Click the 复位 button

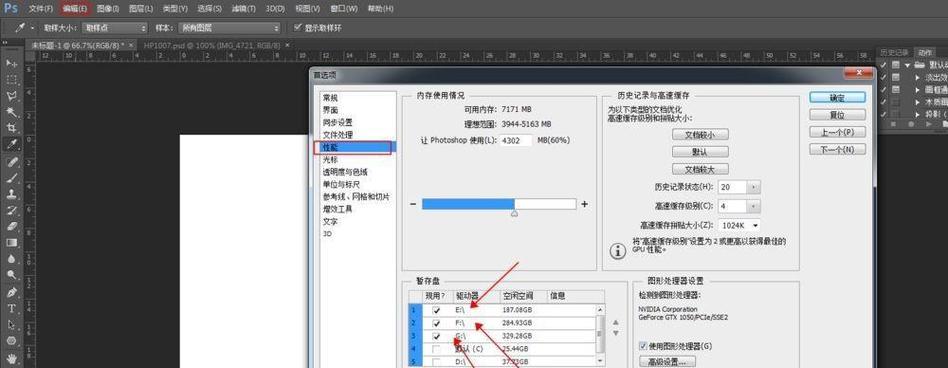[837, 115]
